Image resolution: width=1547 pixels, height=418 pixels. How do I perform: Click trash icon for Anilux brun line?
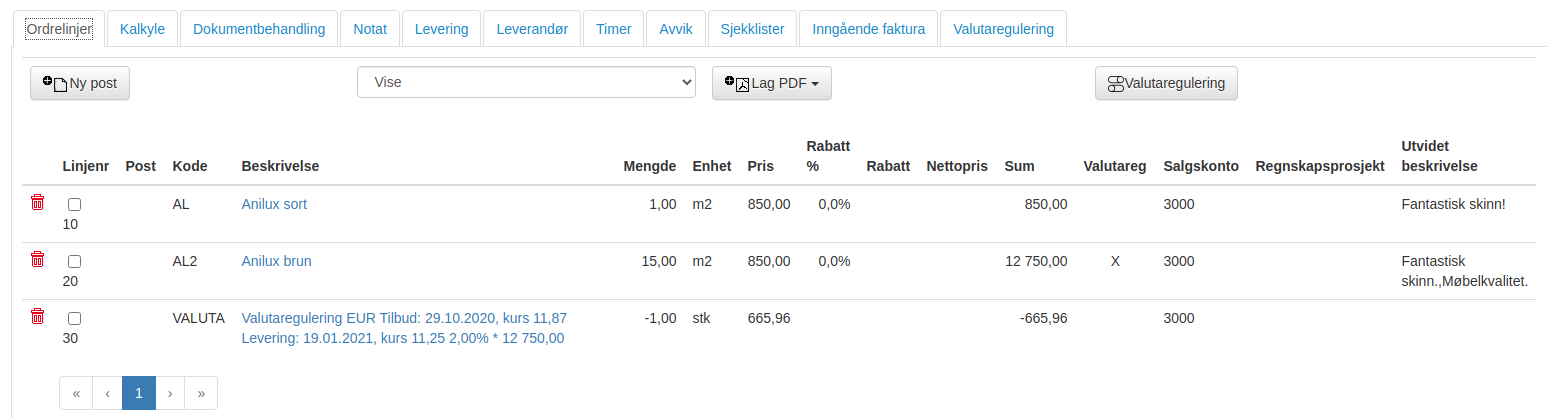click(38, 259)
